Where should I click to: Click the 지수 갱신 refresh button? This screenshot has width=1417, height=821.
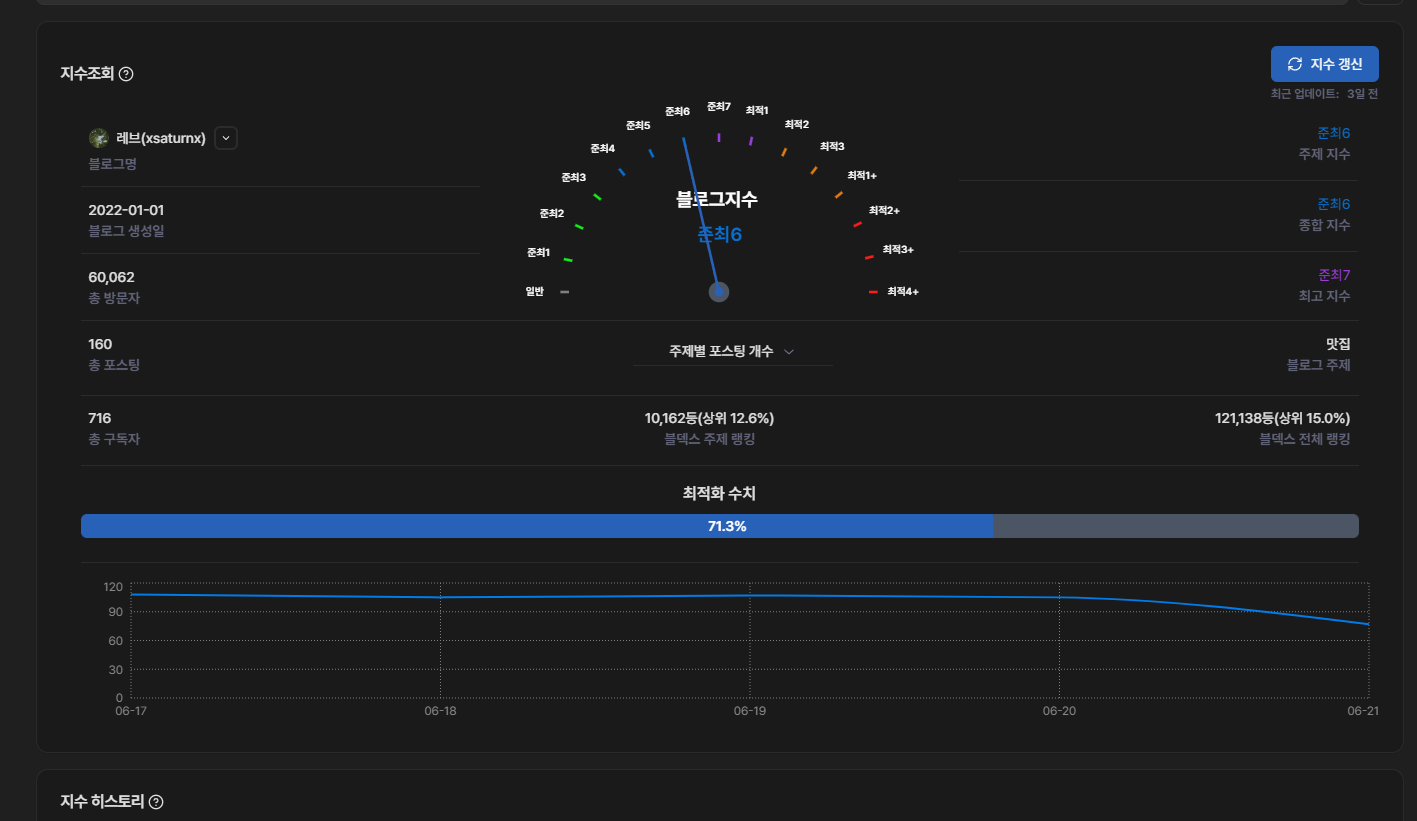point(1324,64)
